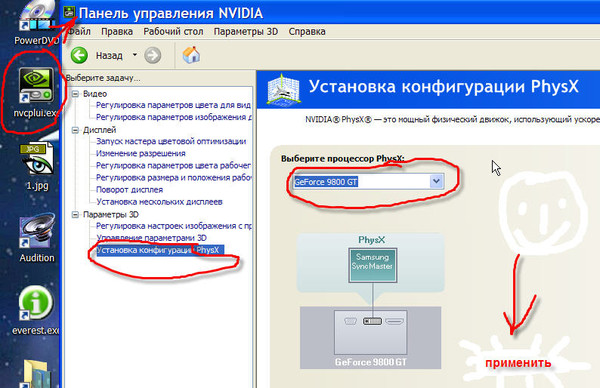Open Регулировка настроек изображения с просмотром
This screenshot has height=388, width=600.
click(174, 226)
